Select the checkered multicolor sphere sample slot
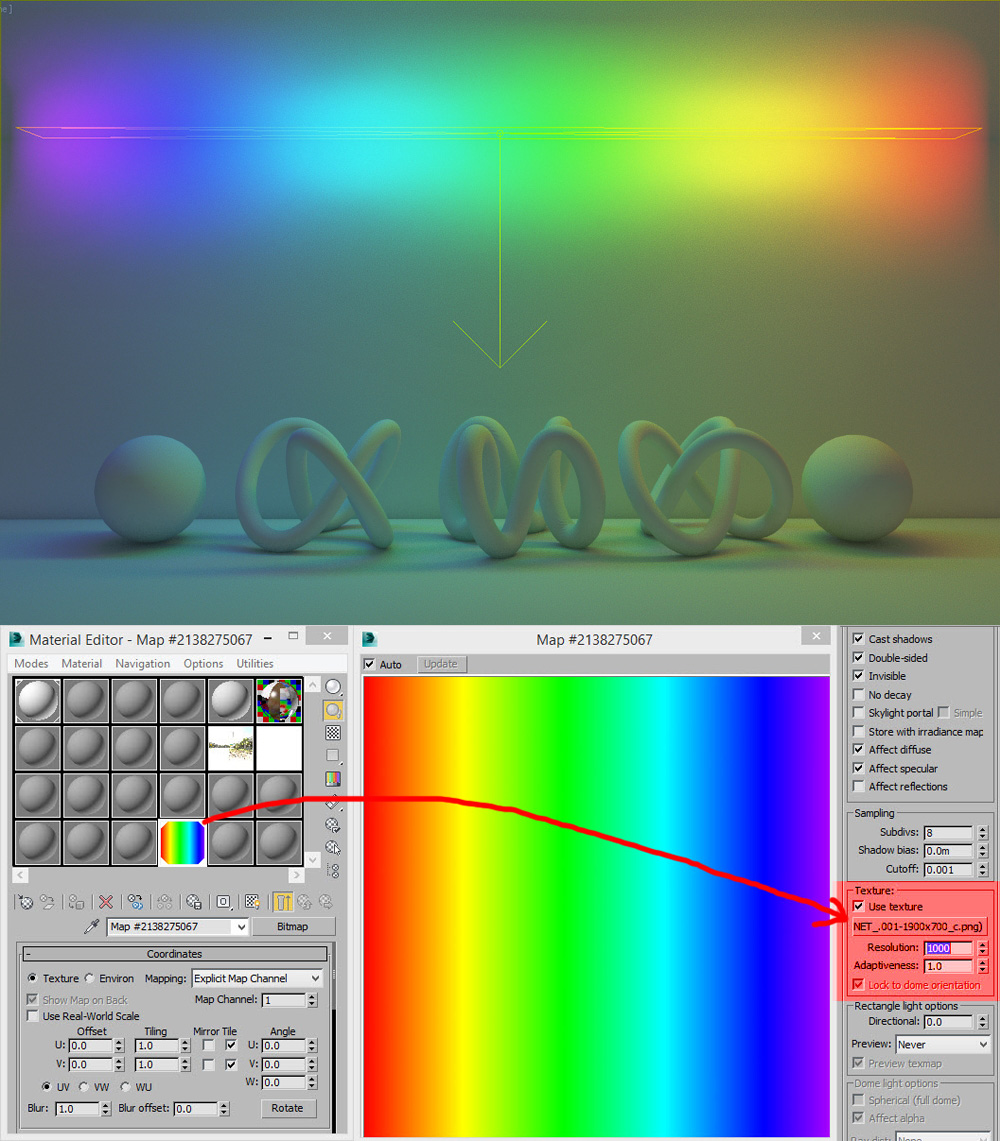The image size is (1000, 1141). tap(279, 701)
